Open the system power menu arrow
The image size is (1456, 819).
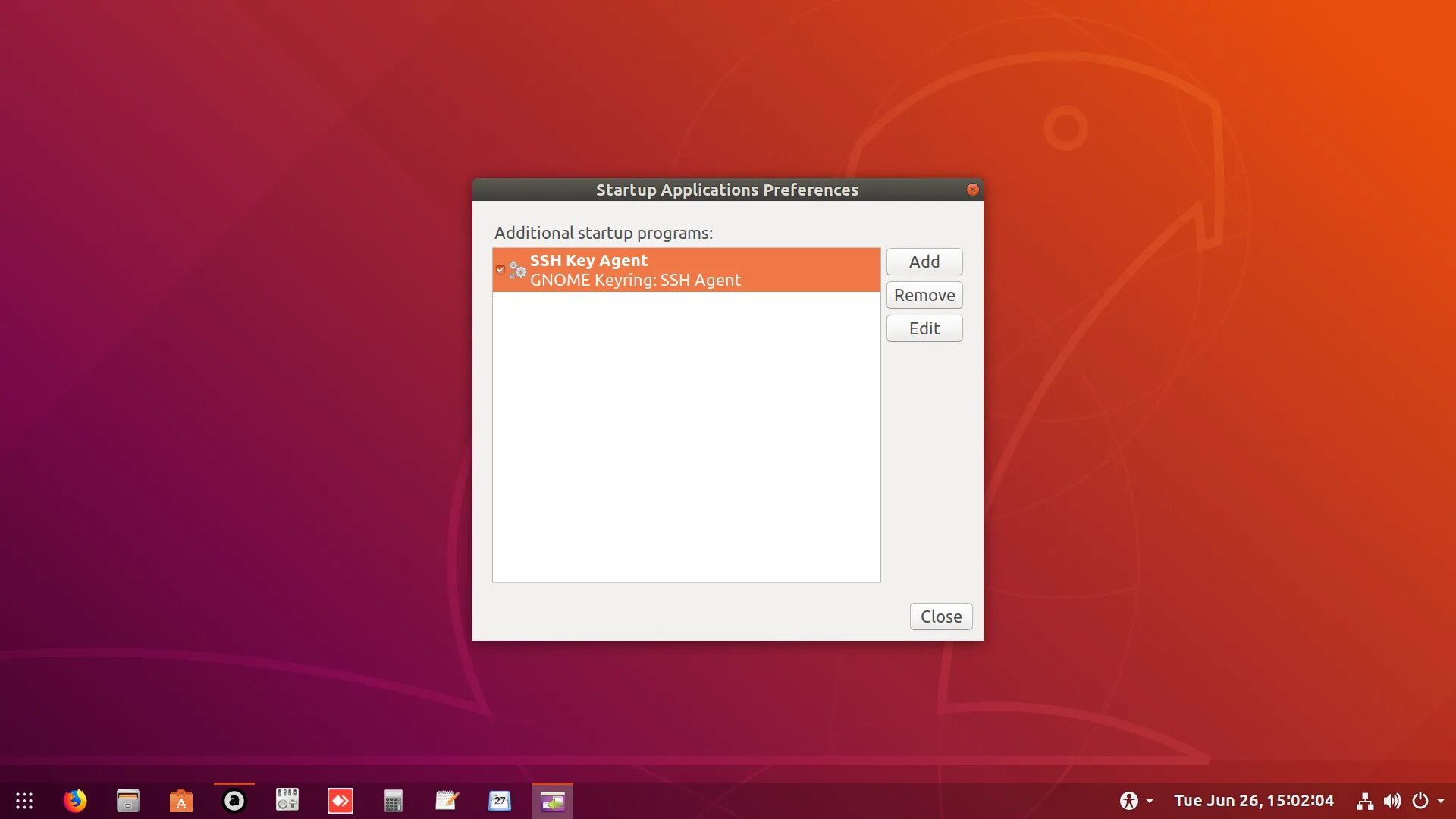(x=1440, y=801)
